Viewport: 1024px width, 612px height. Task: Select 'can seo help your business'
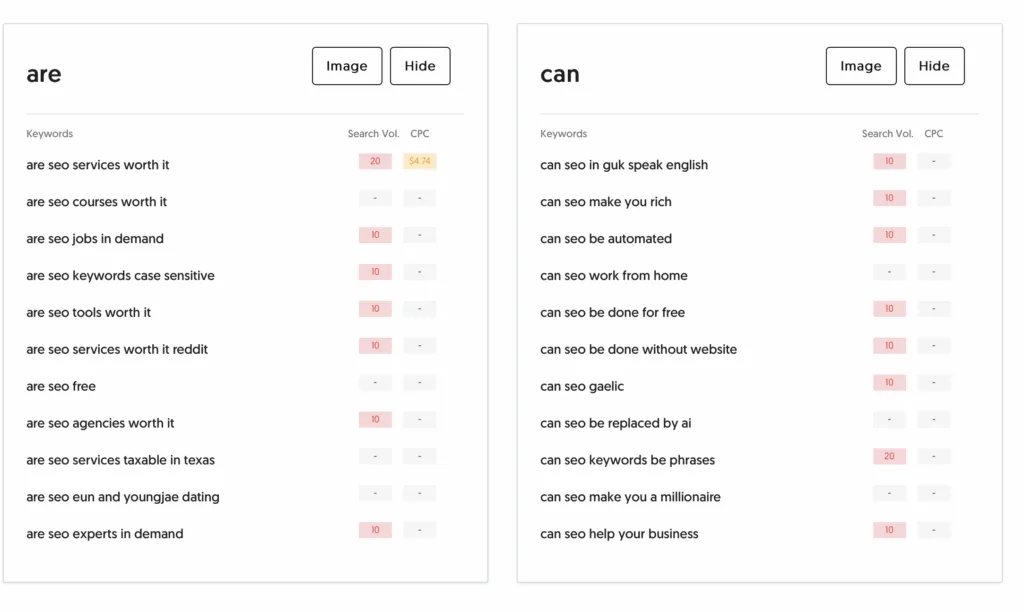pyautogui.click(x=619, y=534)
